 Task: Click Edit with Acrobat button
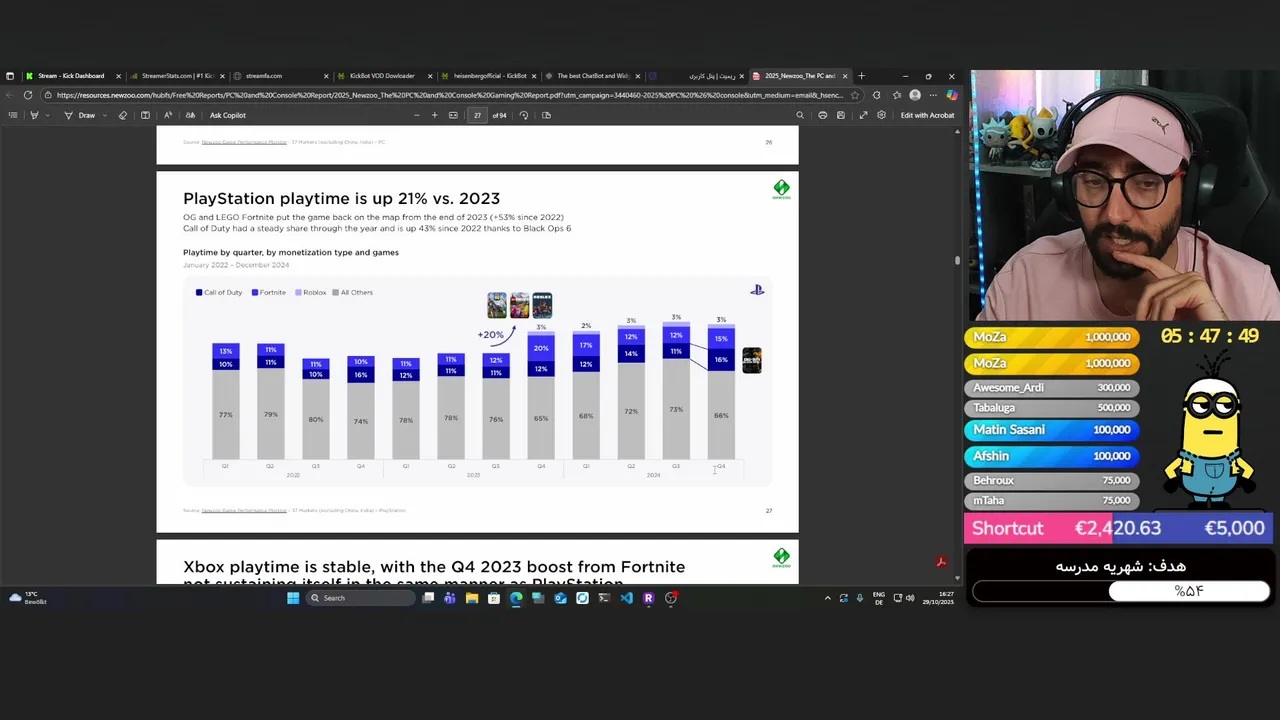point(927,115)
